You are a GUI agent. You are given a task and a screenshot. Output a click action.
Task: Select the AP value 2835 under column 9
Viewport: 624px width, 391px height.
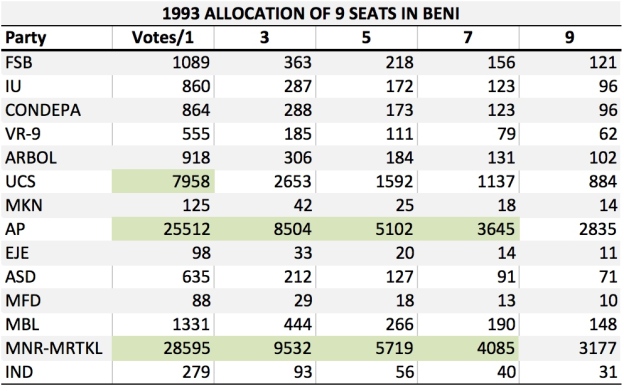(x=570, y=229)
